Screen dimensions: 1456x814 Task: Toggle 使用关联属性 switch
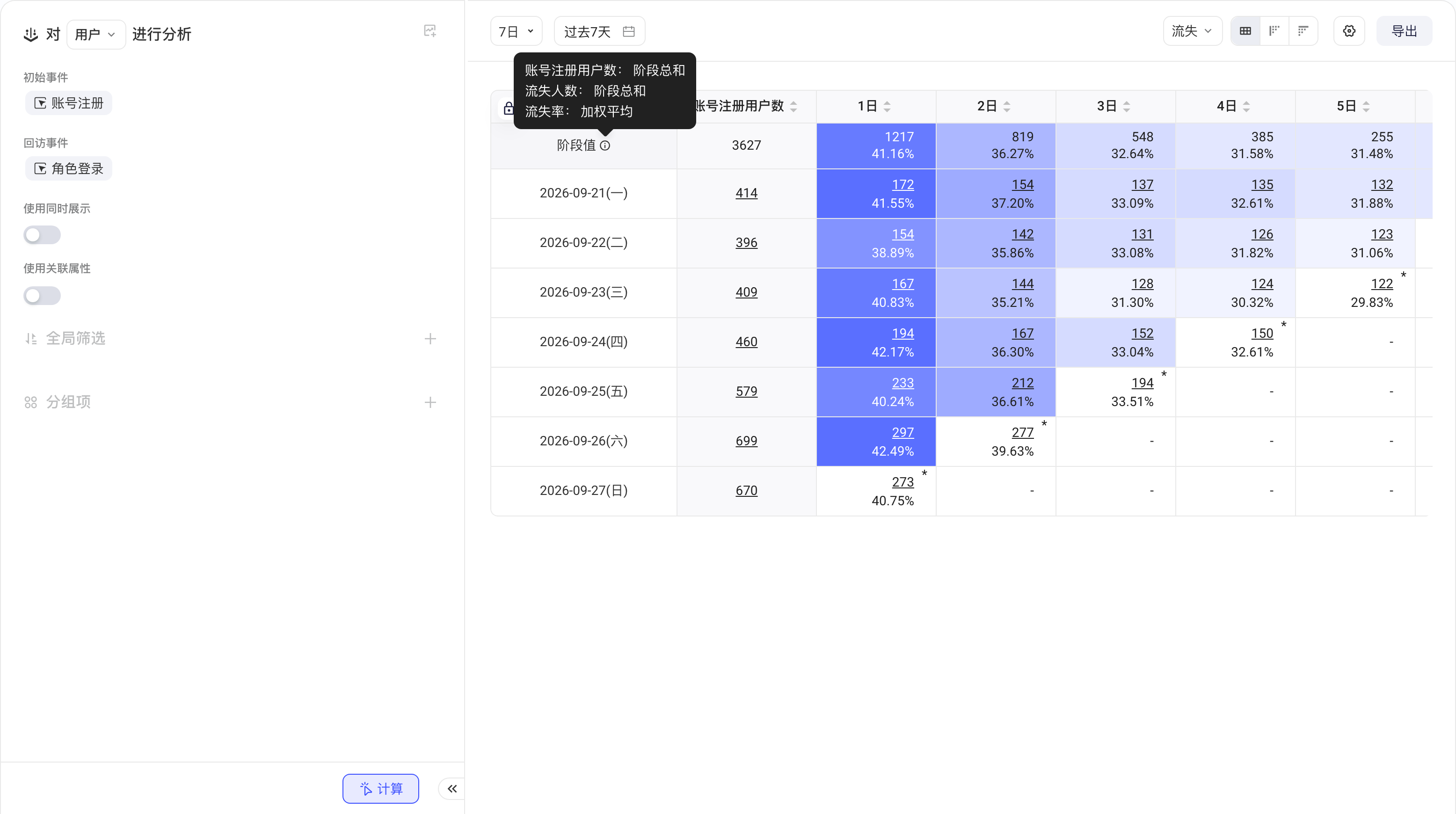(x=42, y=296)
